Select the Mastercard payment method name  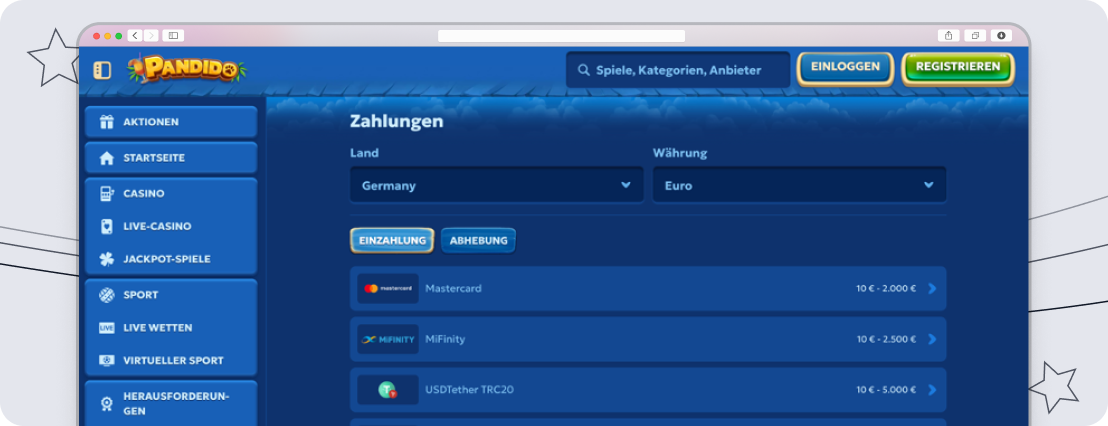coord(453,288)
